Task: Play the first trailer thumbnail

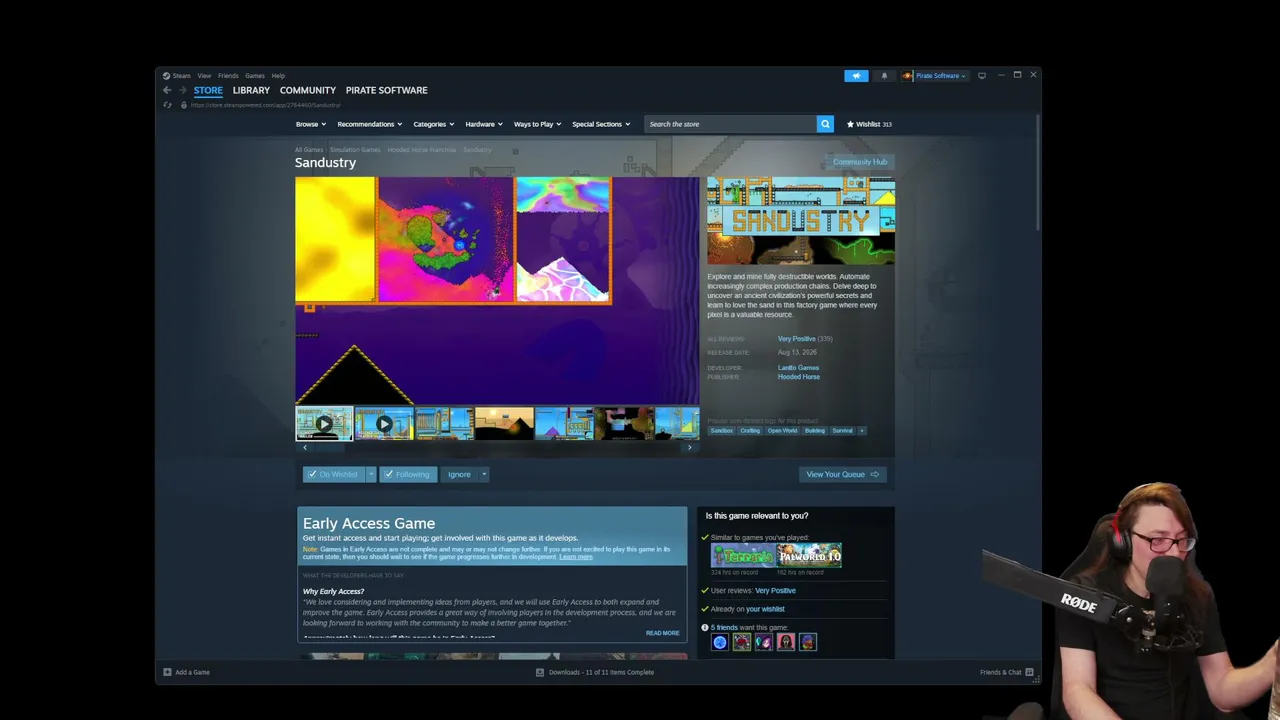Action: [324, 423]
